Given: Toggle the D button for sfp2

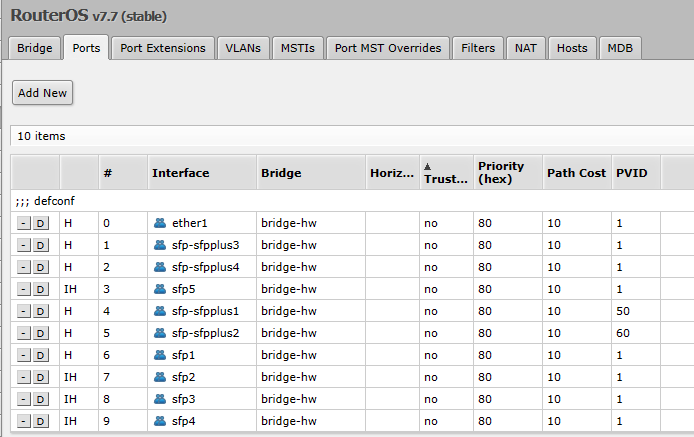Looking at the screenshot, I should [x=40, y=377].
